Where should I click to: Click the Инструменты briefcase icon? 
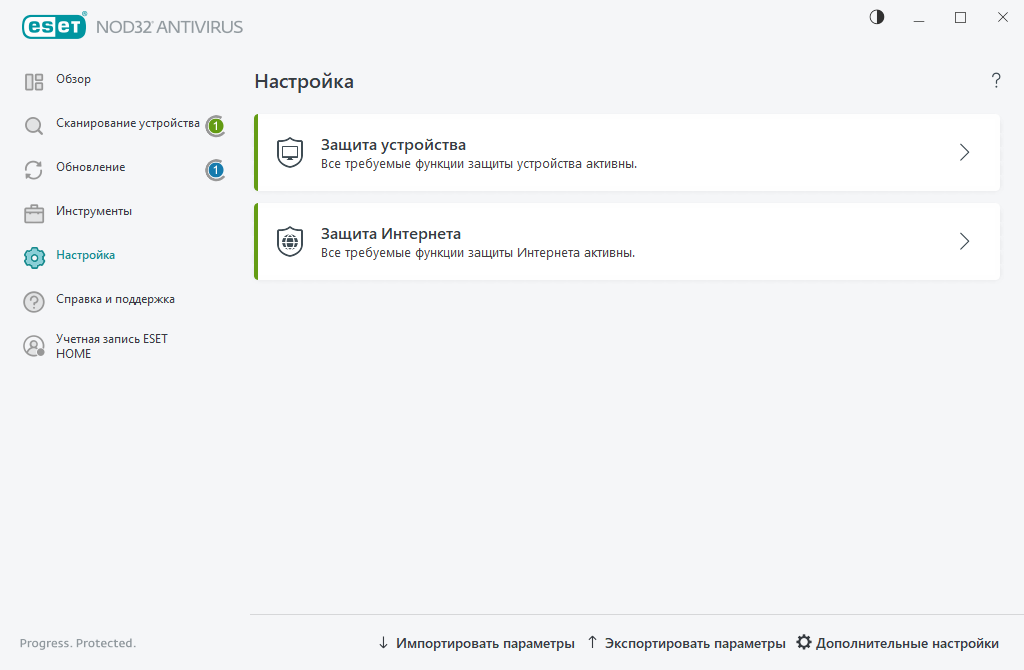34,214
